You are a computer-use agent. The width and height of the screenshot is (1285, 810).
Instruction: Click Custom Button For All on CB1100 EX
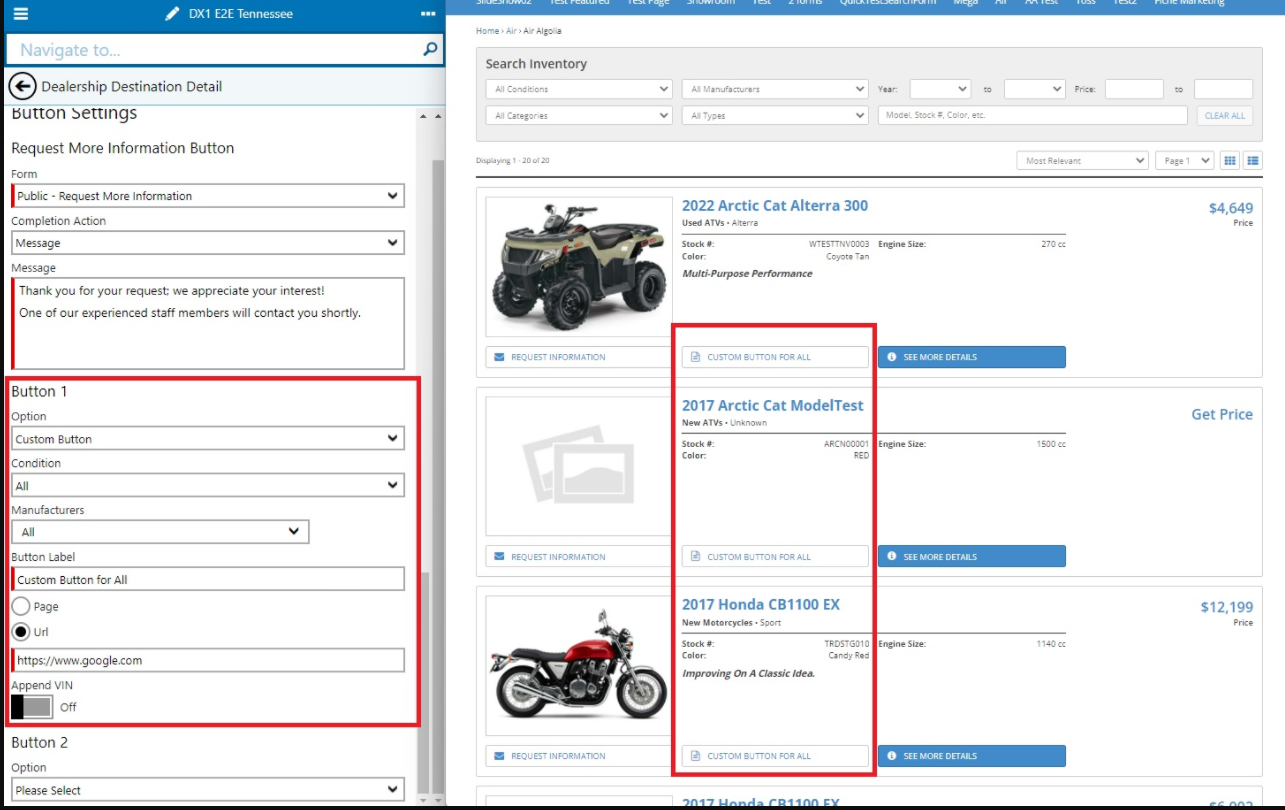click(x=775, y=756)
